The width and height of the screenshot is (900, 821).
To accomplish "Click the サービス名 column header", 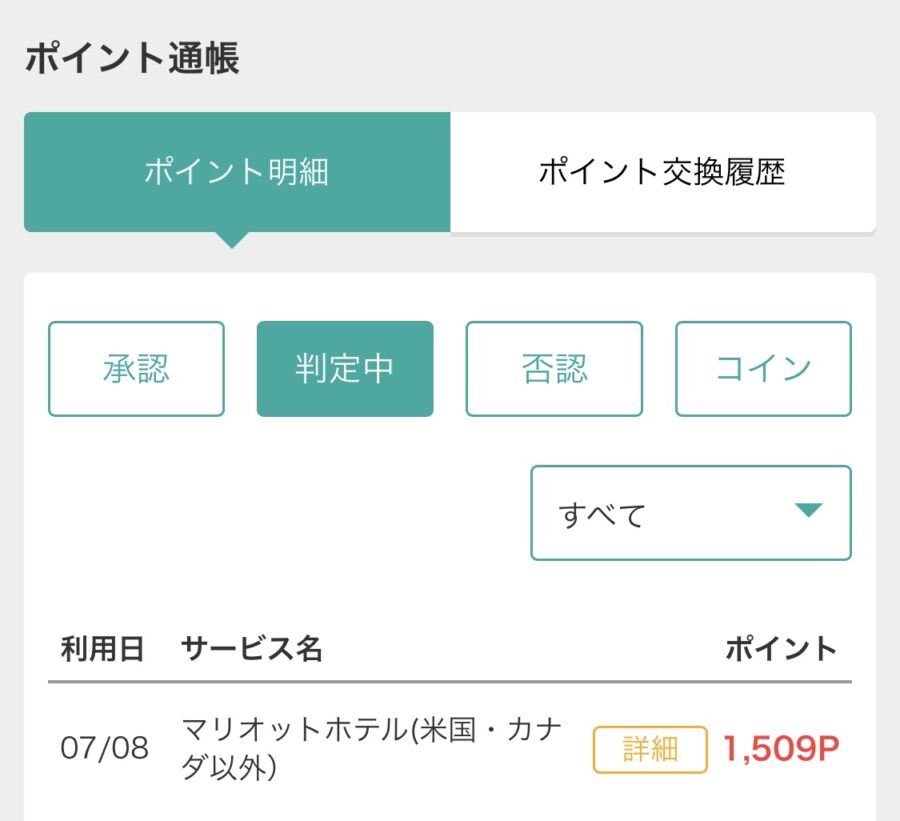I will click(x=251, y=649).
